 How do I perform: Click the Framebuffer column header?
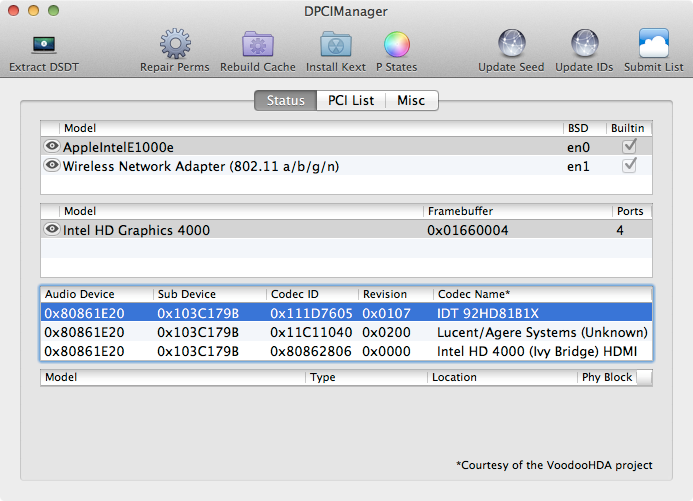pos(517,211)
